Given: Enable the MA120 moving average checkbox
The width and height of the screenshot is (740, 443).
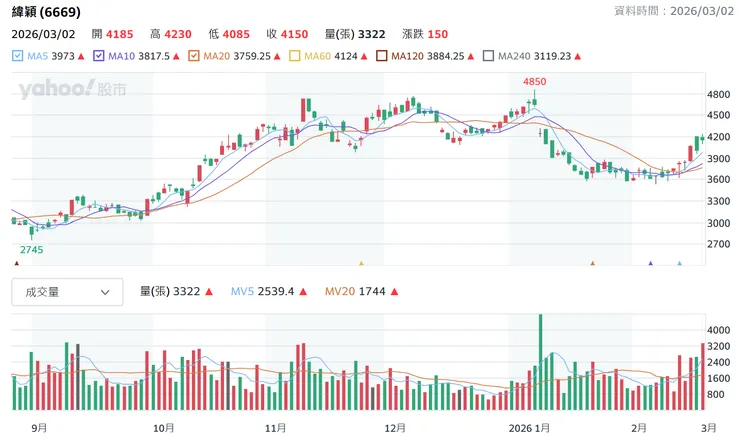Looking at the screenshot, I should coord(381,56).
